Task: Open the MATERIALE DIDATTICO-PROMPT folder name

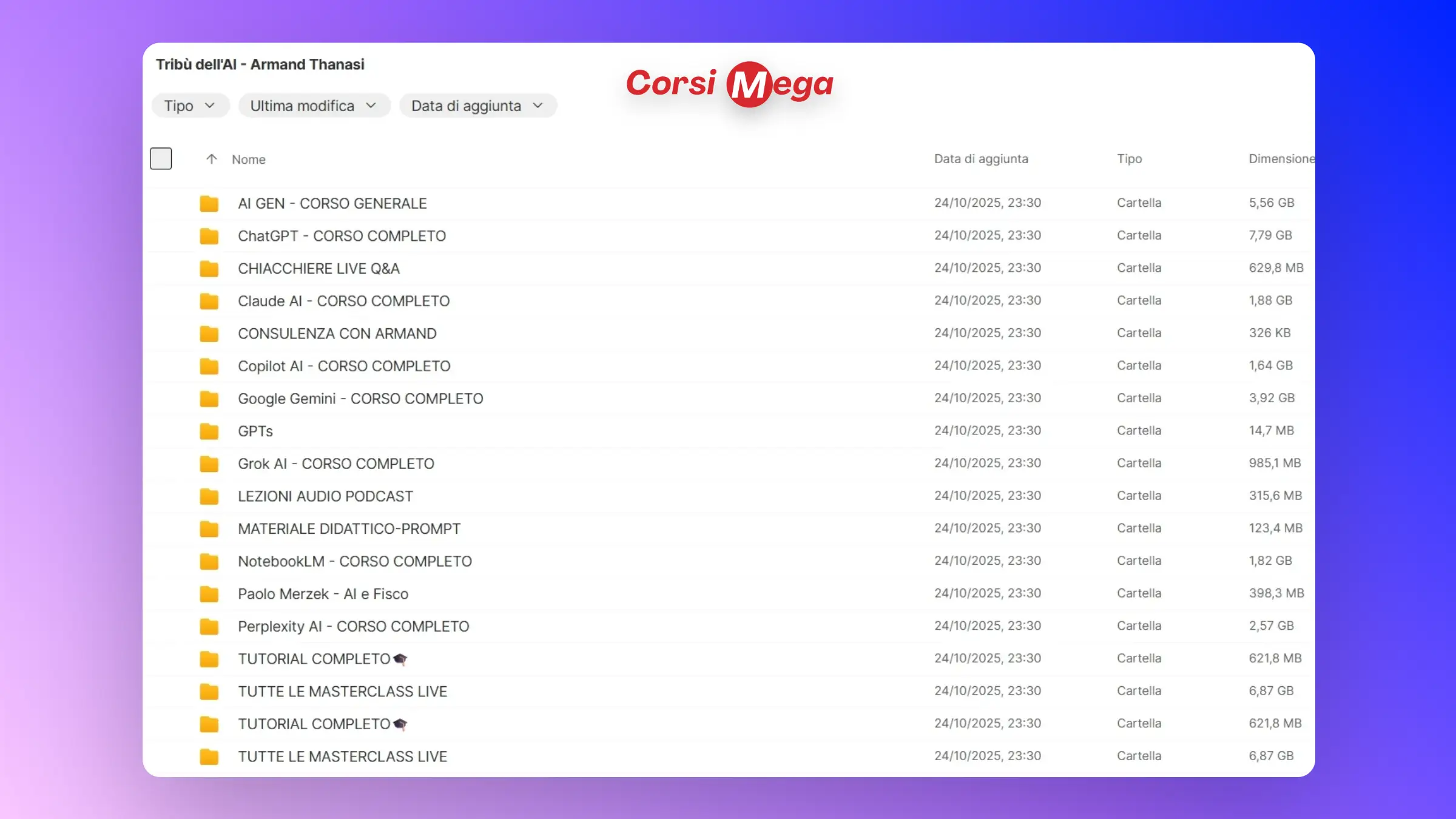Action: 349,529
